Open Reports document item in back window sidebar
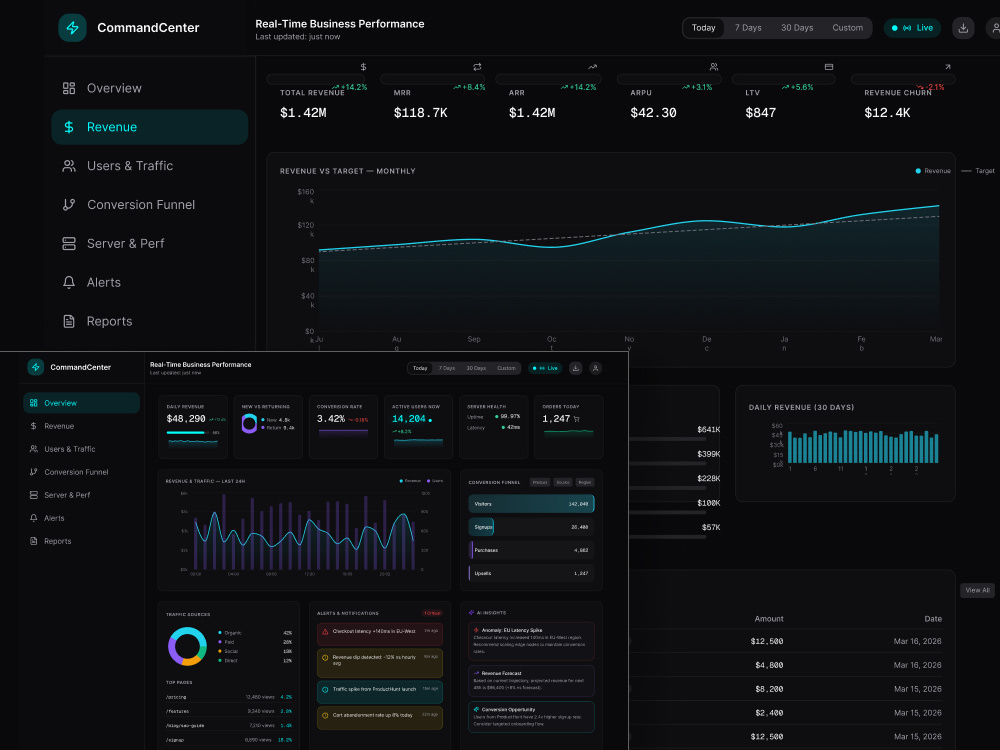This screenshot has width=1000, height=750. (149, 321)
